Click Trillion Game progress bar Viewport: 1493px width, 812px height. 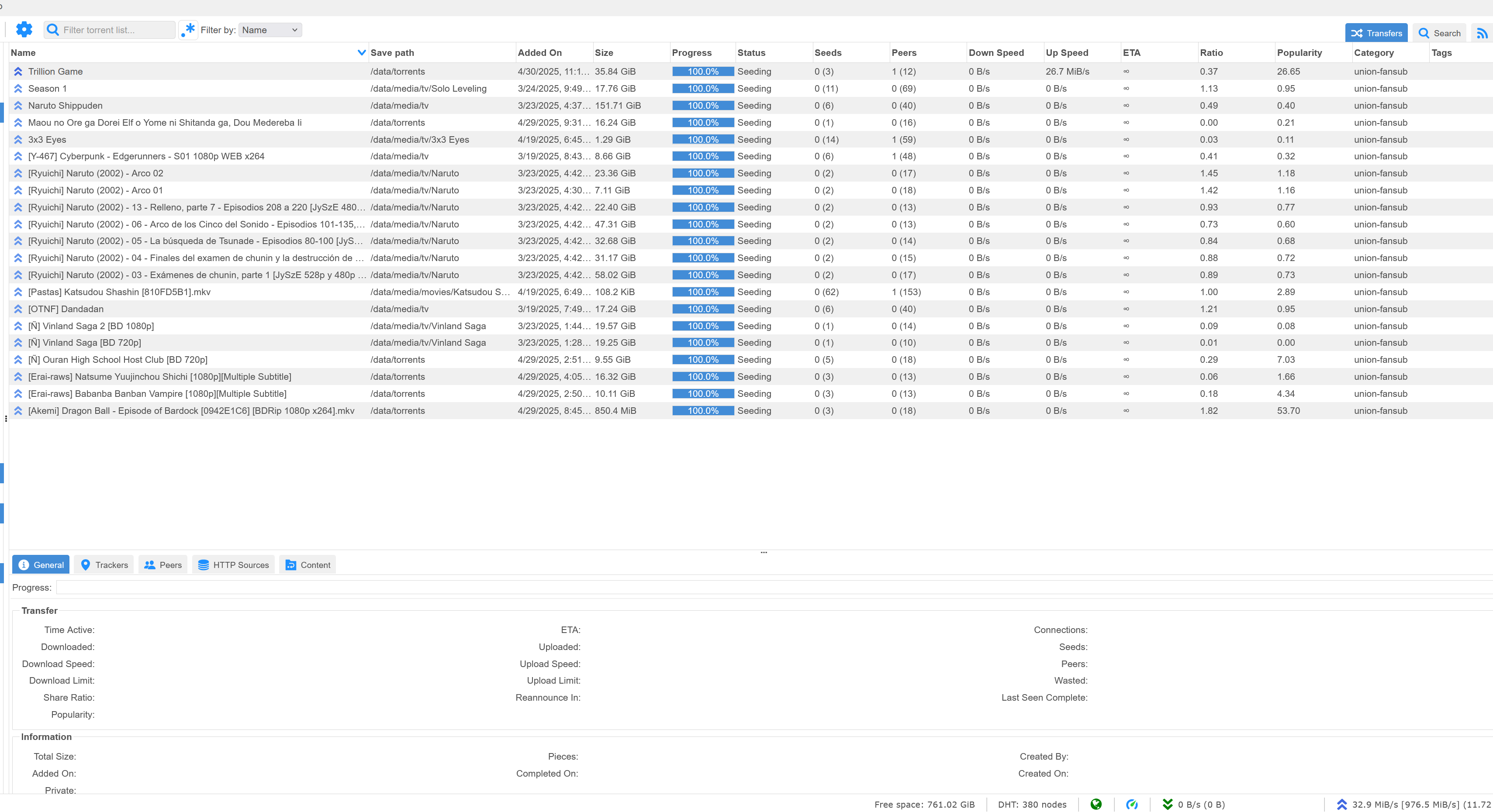pos(703,71)
